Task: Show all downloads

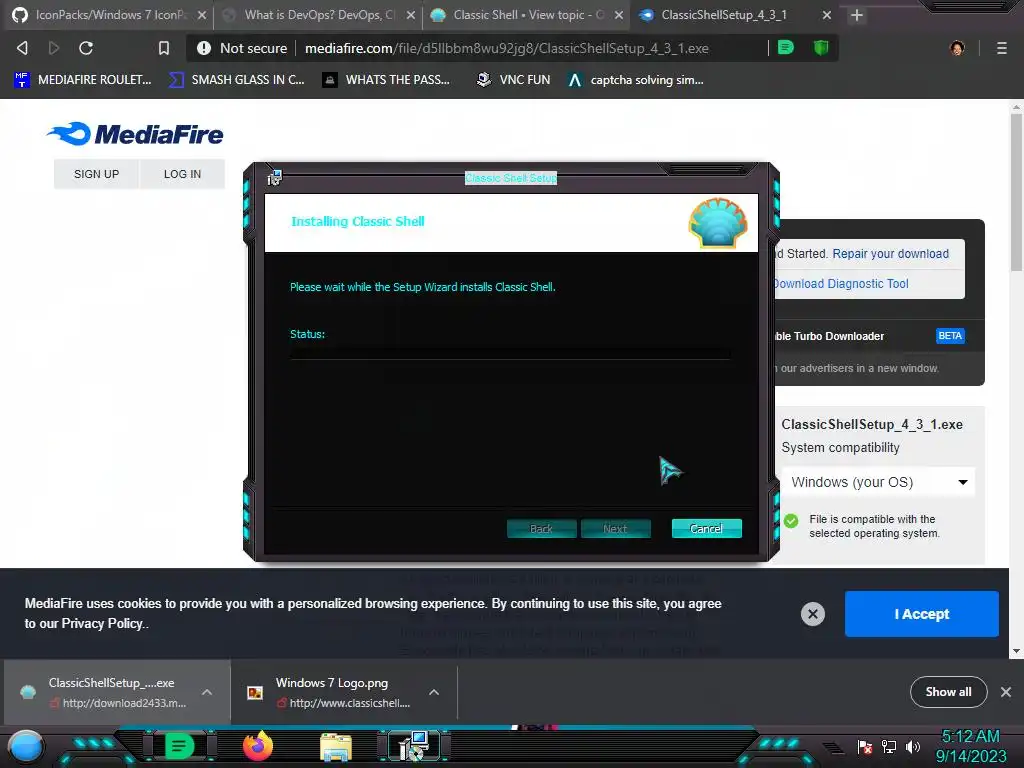Action: click(x=948, y=692)
